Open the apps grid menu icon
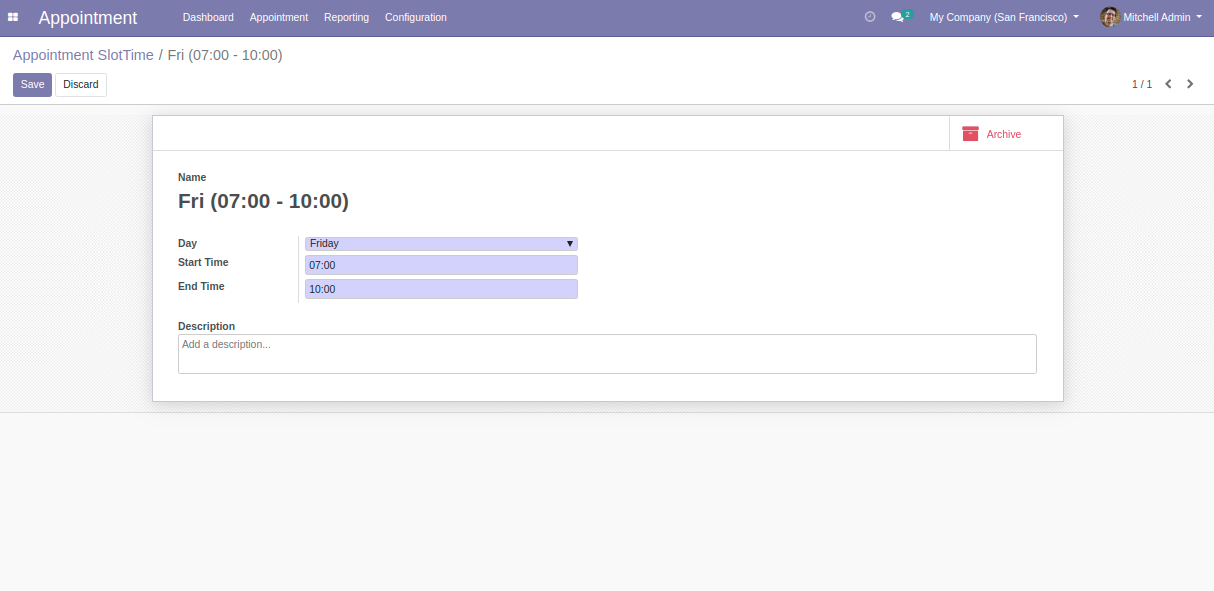Screen dimensions: 1214x591 coord(13,17)
